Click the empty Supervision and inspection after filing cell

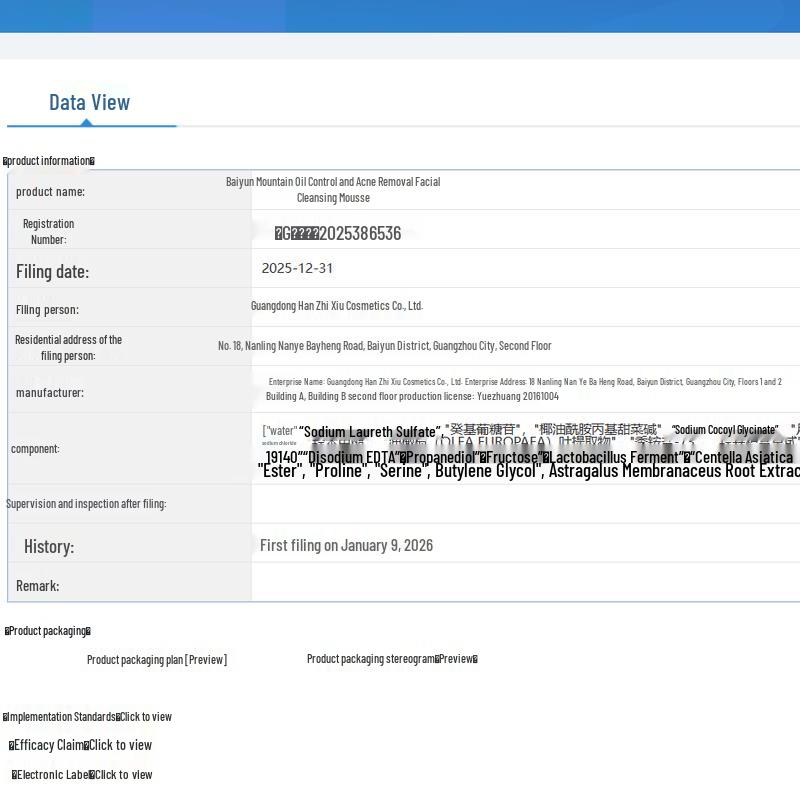coord(525,504)
